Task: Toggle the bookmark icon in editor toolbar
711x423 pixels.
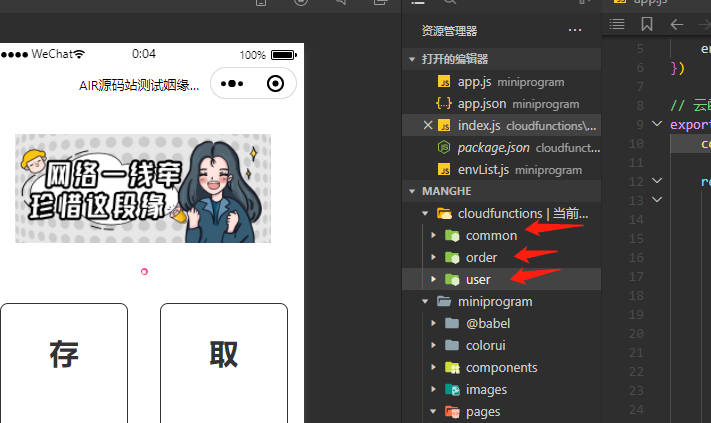Action: pyautogui.click(x=647, y=24)
